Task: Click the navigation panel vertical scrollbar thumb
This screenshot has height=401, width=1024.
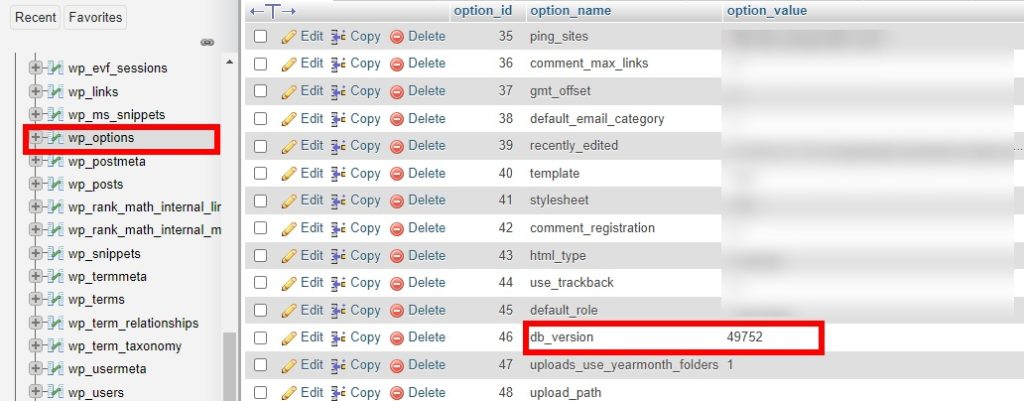Action: [229, 366]
